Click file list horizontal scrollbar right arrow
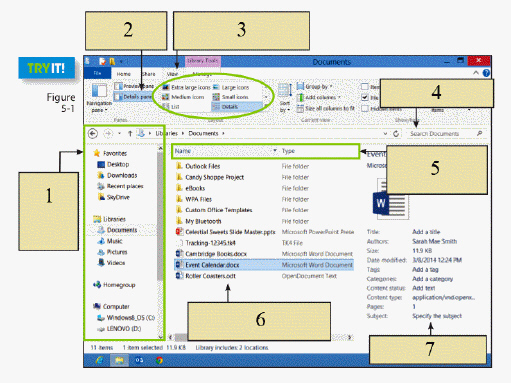The width and height of the screenshot is (511, 383). coord(349,337)
